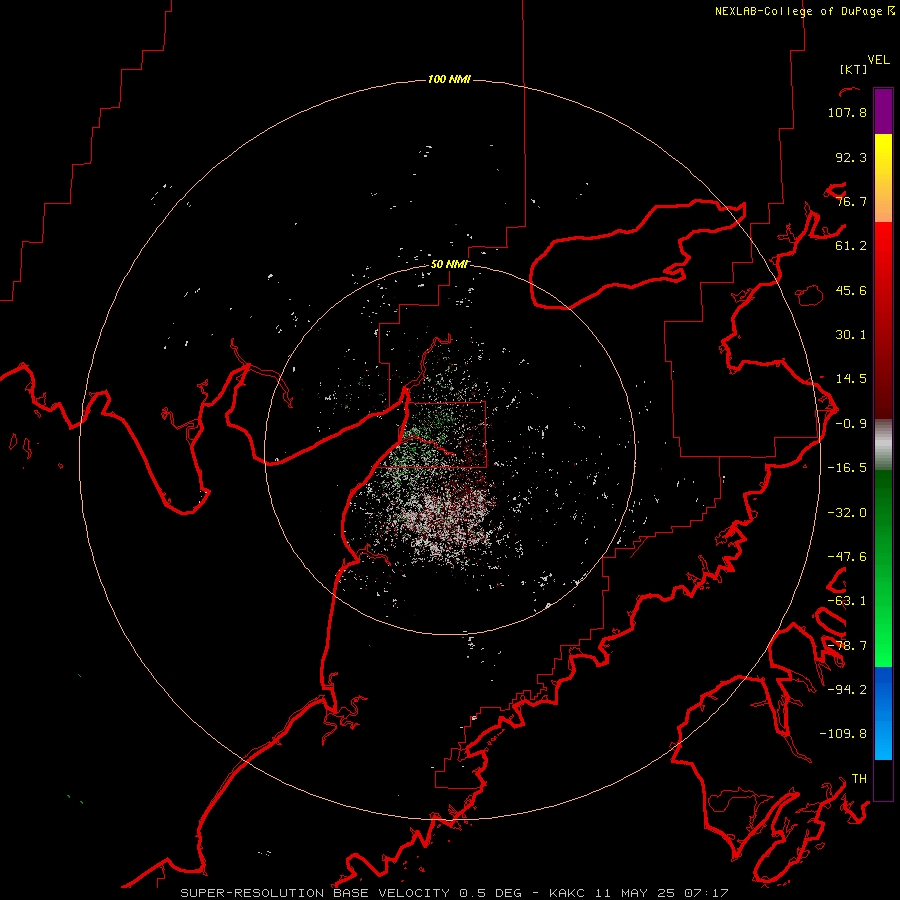Click the 76.7 velocity scale value

[x=851, y=201]
